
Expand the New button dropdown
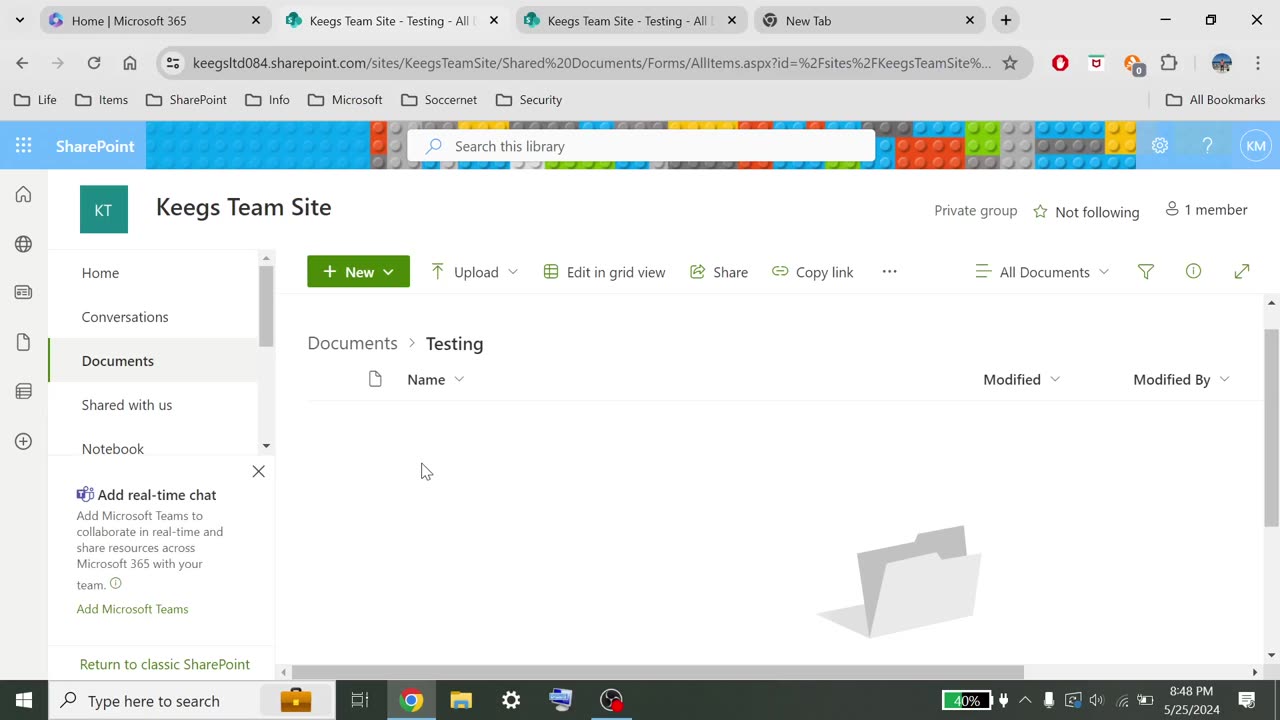coord(388,272)
